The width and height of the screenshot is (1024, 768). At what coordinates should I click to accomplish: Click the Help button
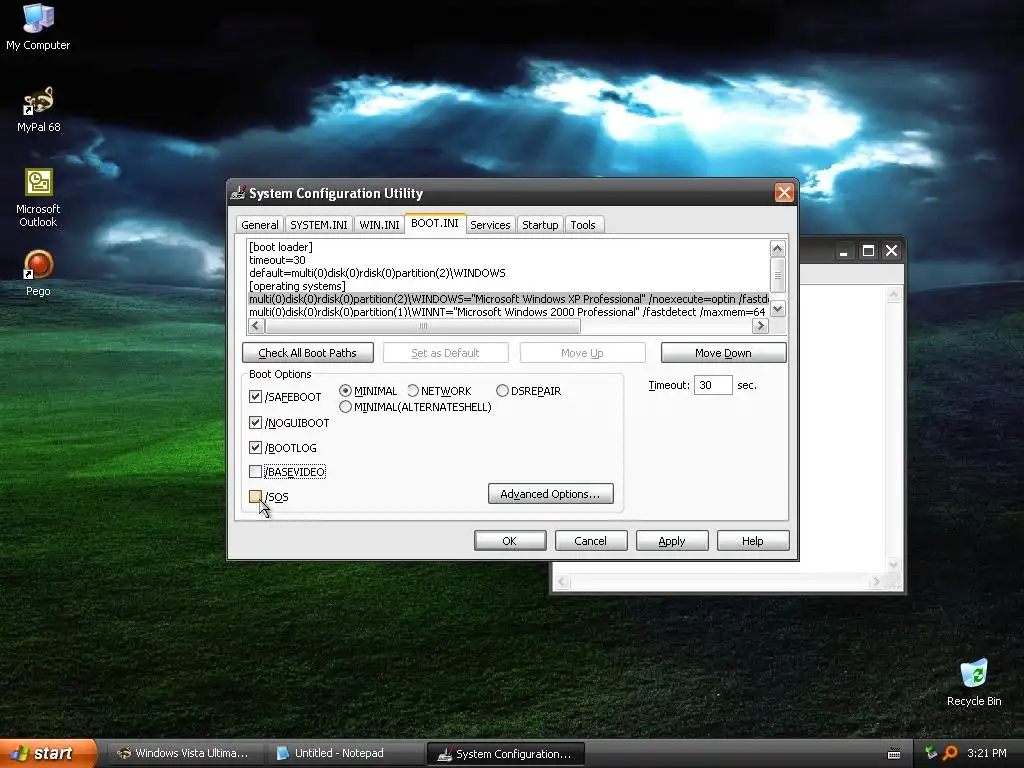[x=752, y=541]
